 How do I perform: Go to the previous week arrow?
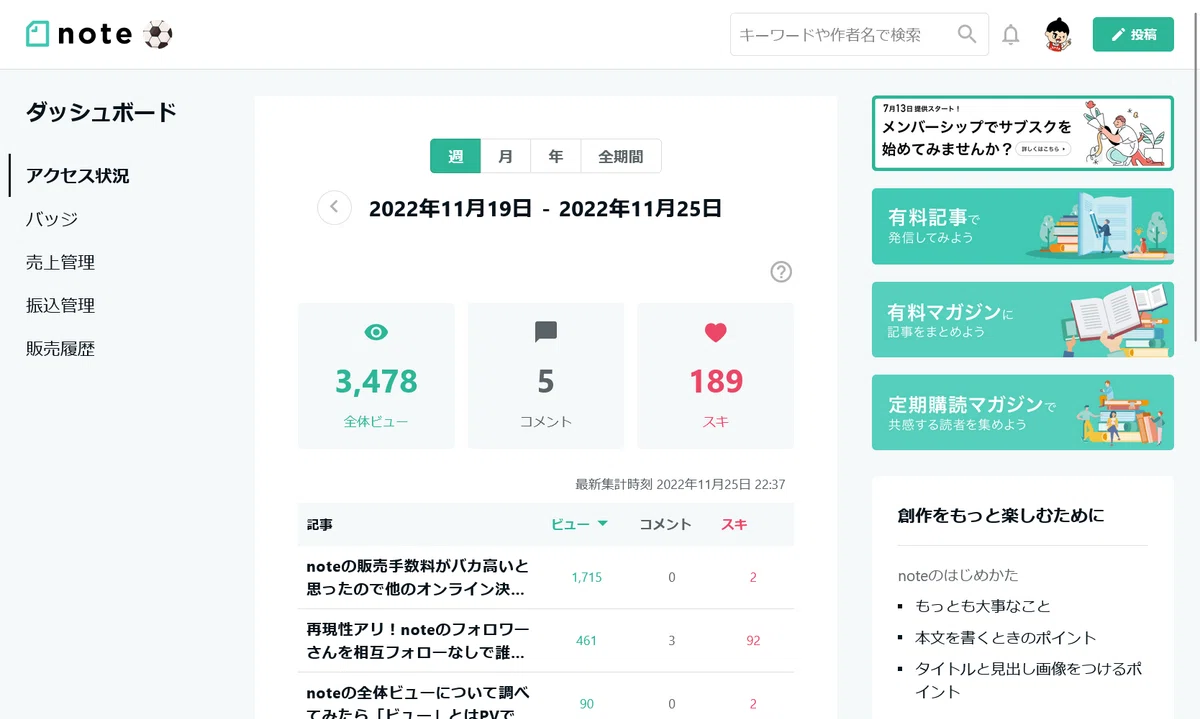point(334,208)
